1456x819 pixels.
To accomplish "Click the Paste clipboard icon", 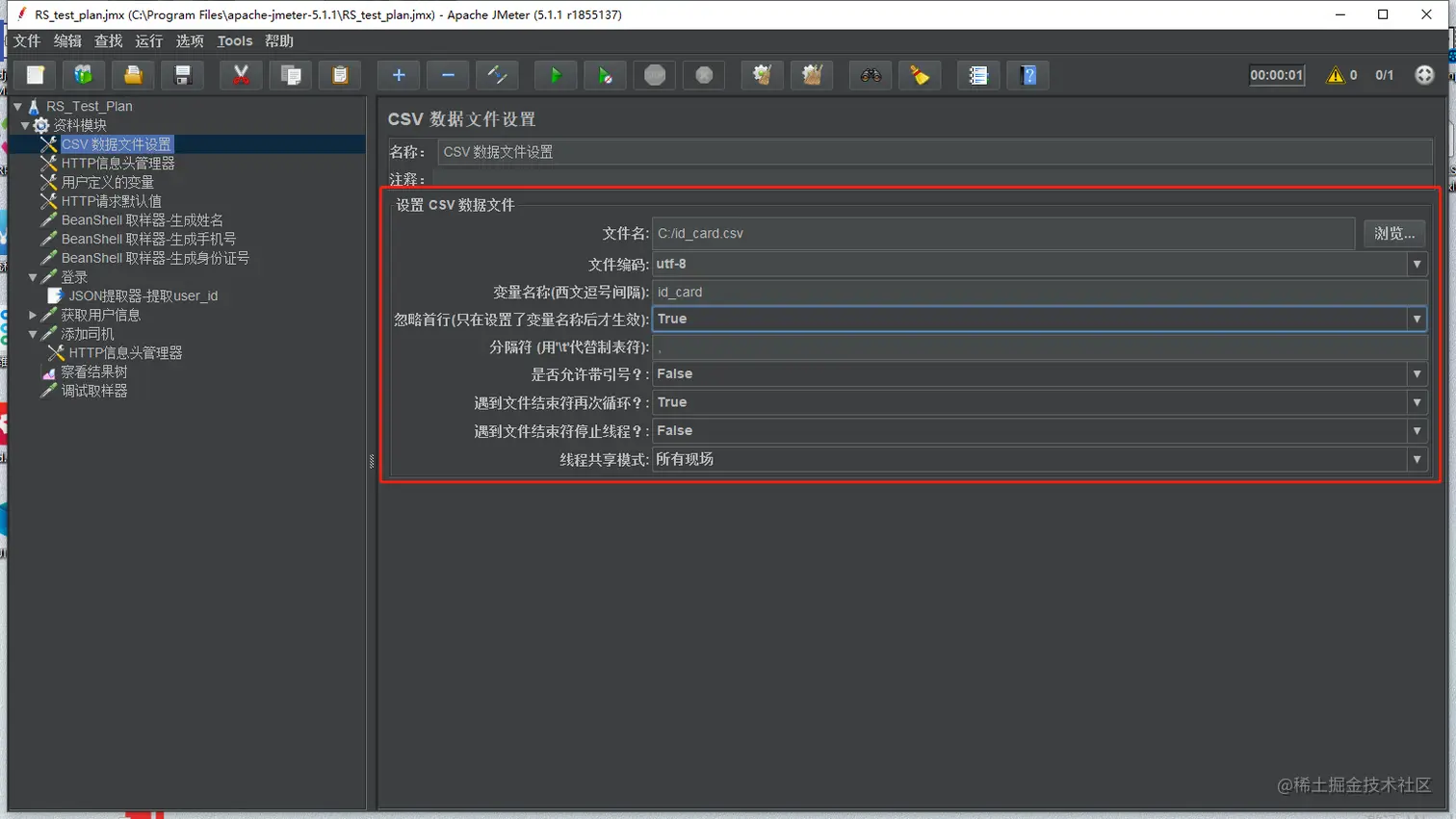I will coord(339,75).
